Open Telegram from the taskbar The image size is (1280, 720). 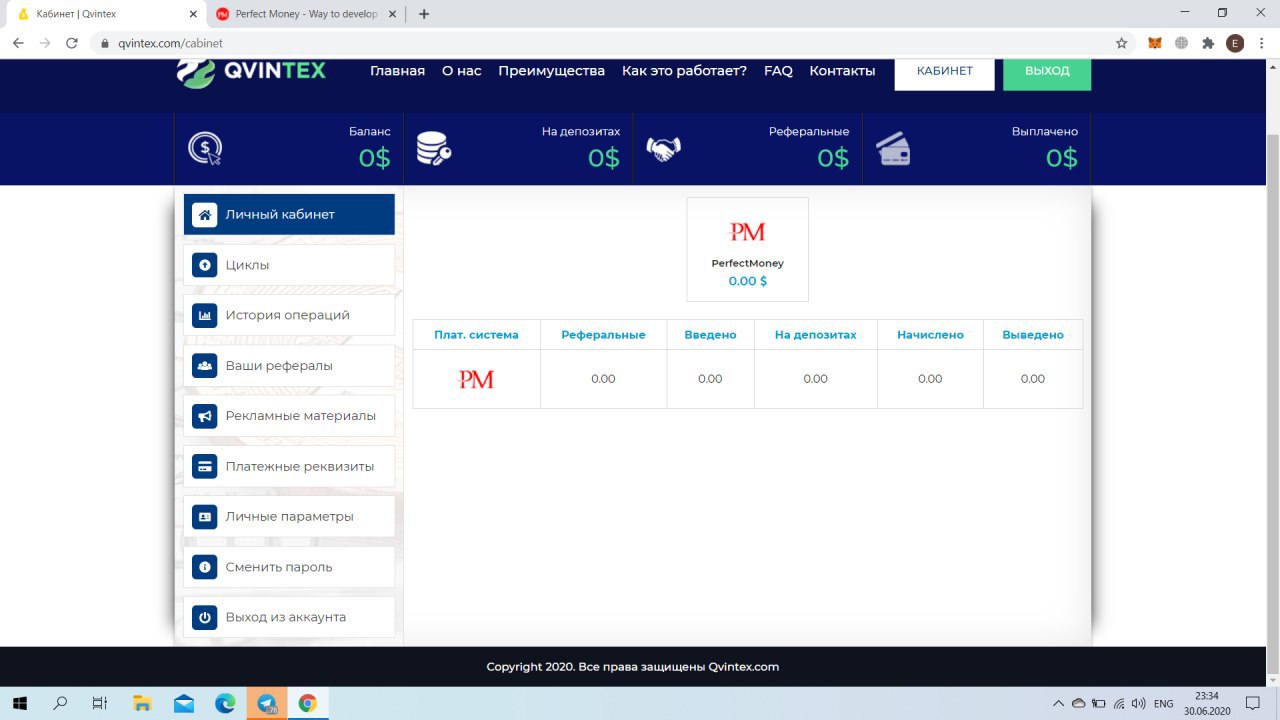point(267,703)
